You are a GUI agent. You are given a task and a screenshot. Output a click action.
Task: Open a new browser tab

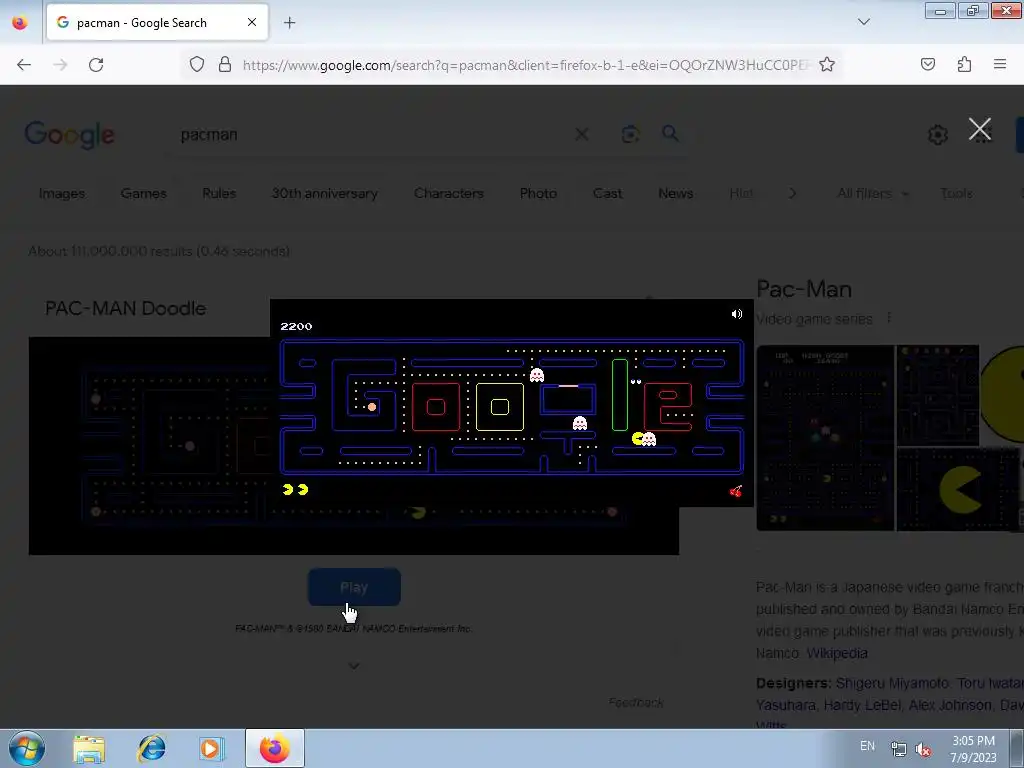point(289,23)
